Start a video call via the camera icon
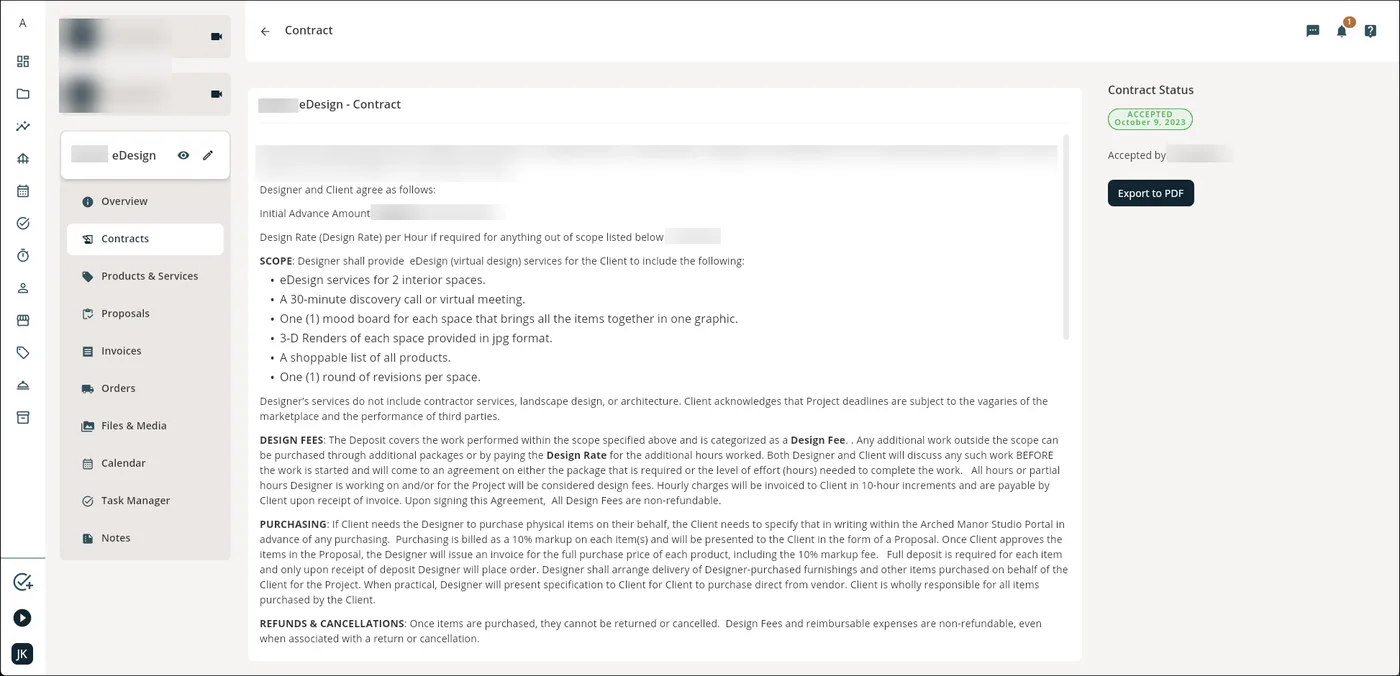Screen dimensions: 1400x676 216,36
